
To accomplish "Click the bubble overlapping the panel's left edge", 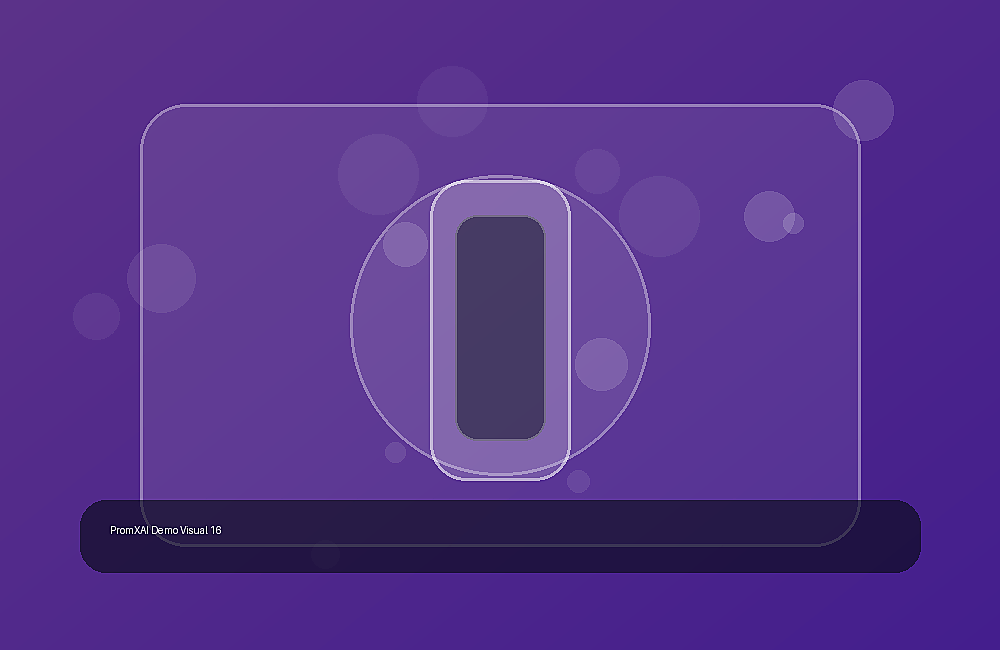I will 161,278.
